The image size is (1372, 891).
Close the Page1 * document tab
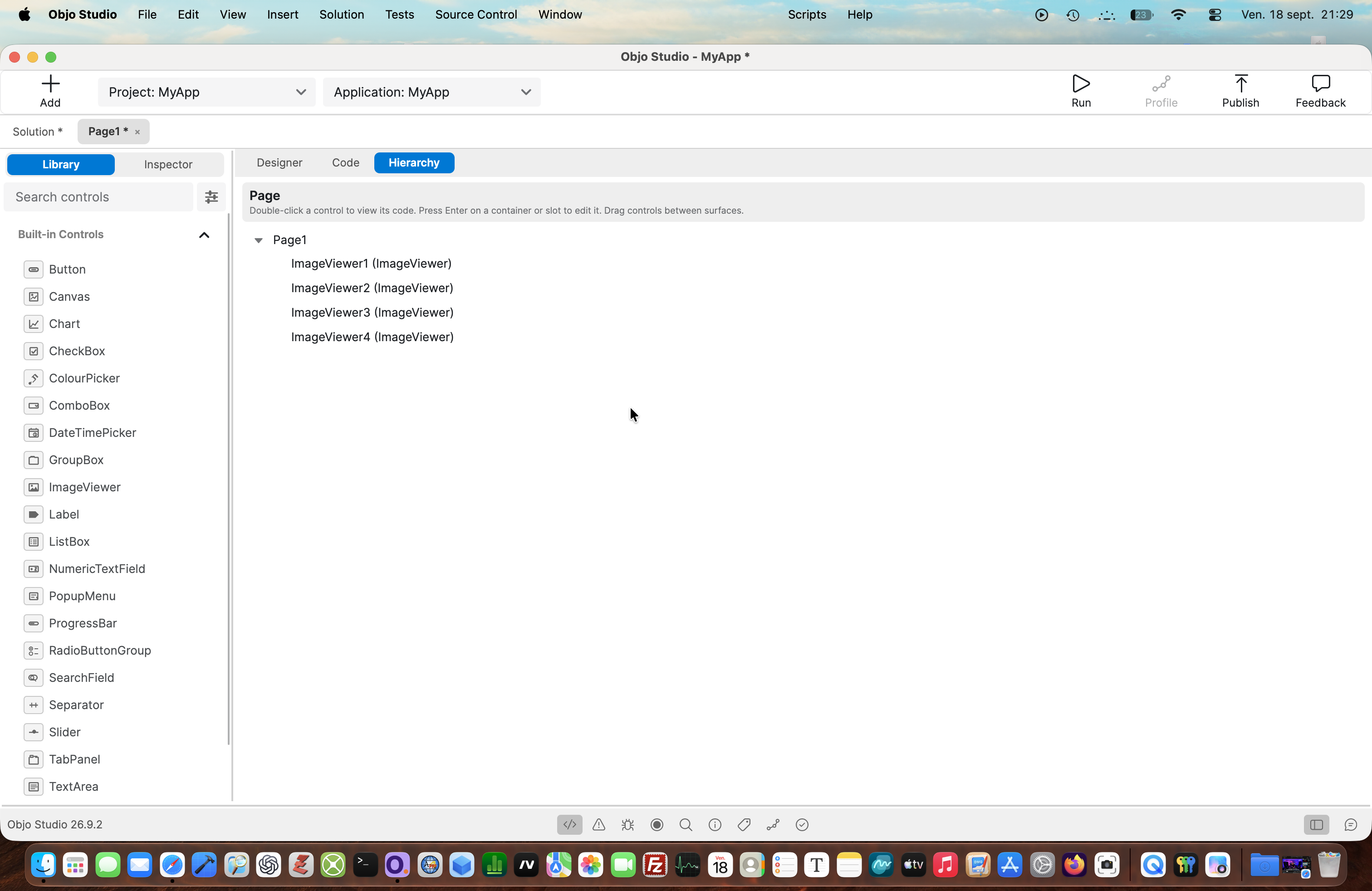(x=137, y=132)
